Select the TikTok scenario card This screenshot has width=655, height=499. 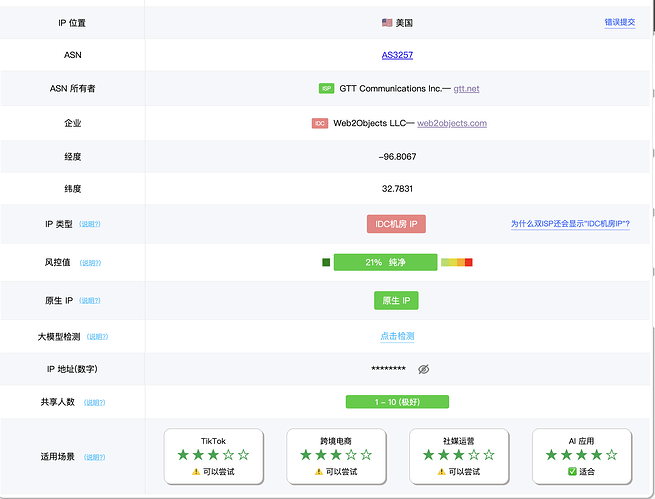click(x=213, y=456)
